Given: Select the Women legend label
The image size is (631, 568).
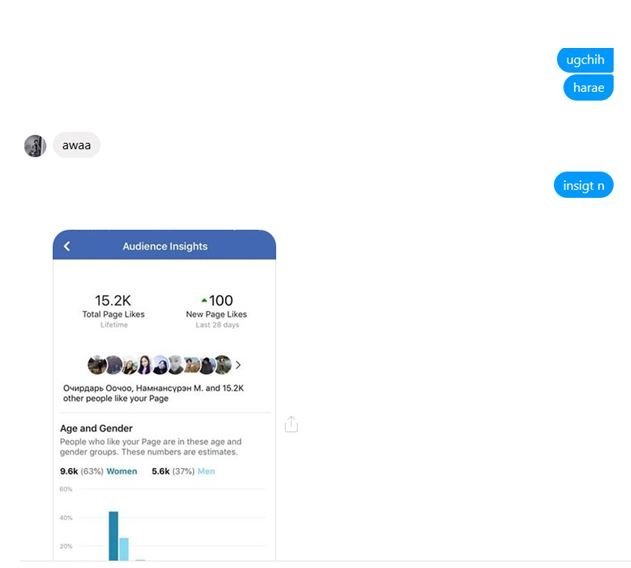Looking at the screenshot, I should click(122, 471).
